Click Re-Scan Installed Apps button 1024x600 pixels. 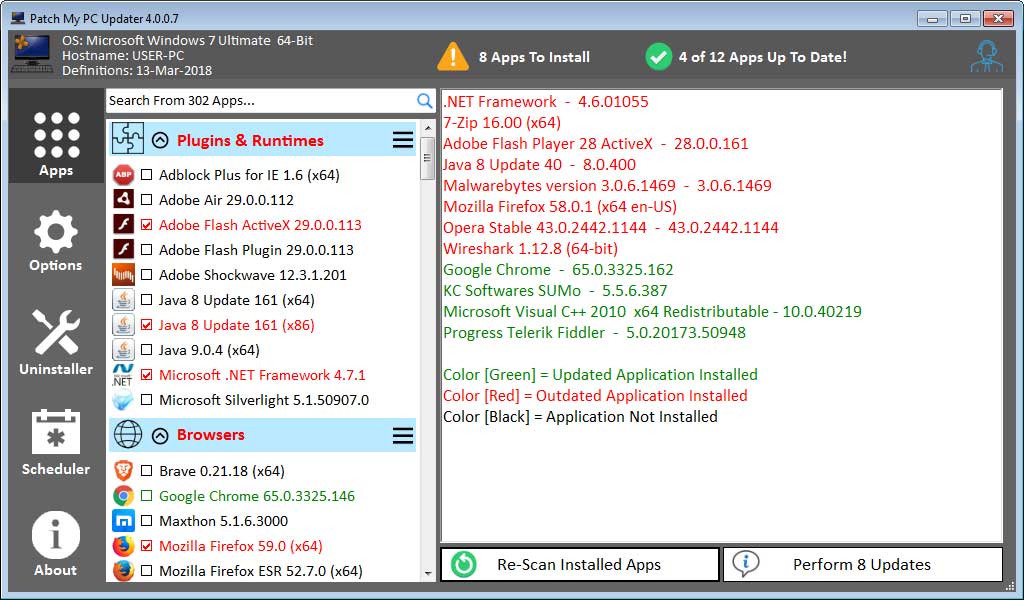(580, 564)
